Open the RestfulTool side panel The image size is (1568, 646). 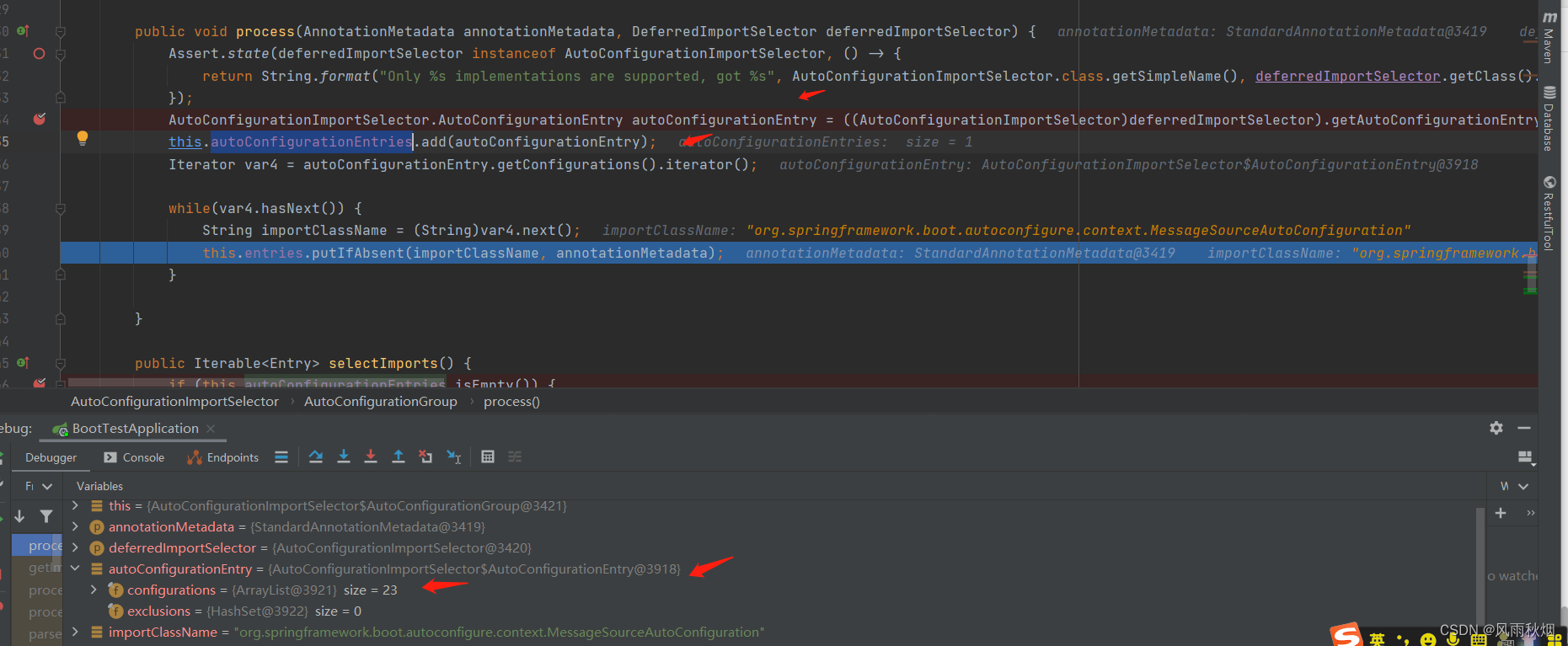[1549, 213]
